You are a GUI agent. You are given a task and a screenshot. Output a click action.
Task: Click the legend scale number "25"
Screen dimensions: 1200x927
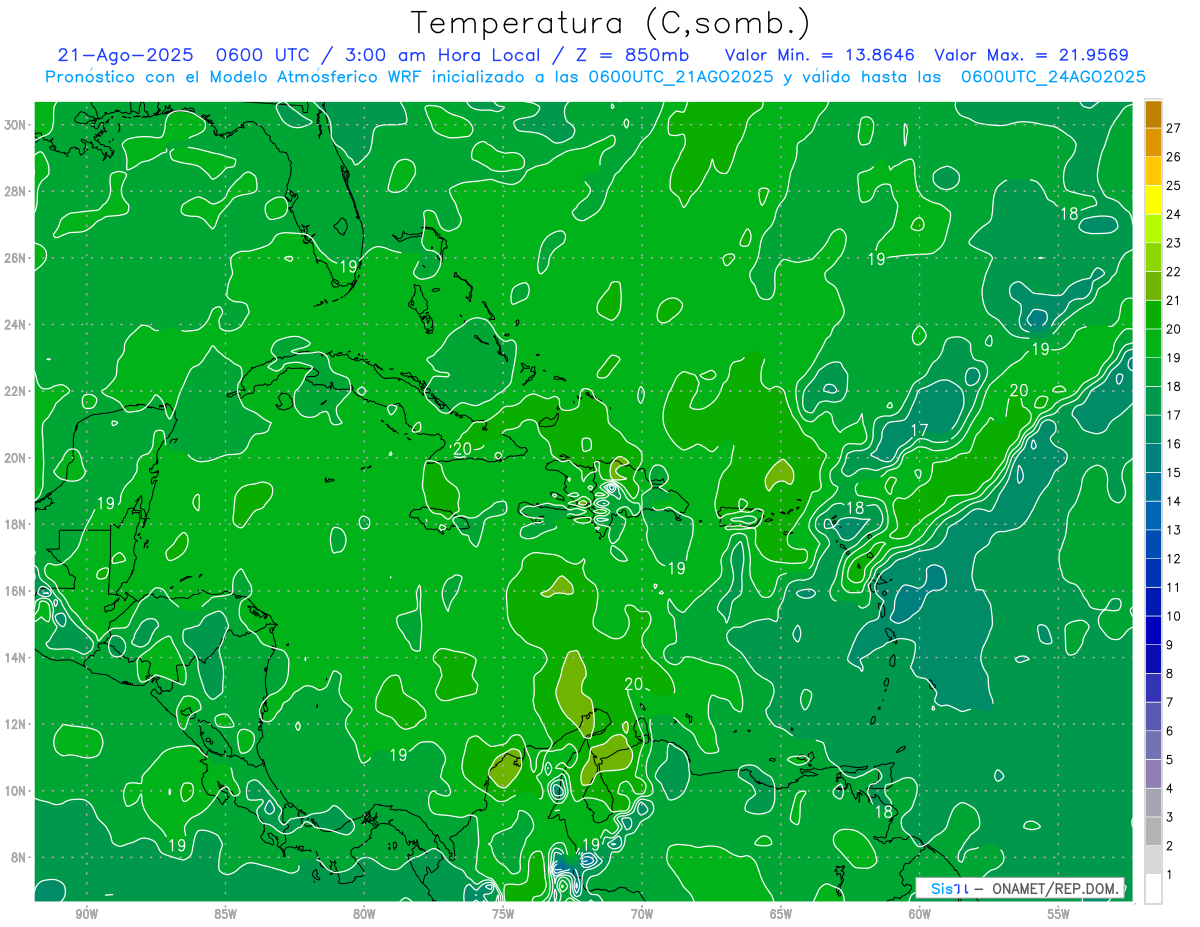coord(1174,186)
